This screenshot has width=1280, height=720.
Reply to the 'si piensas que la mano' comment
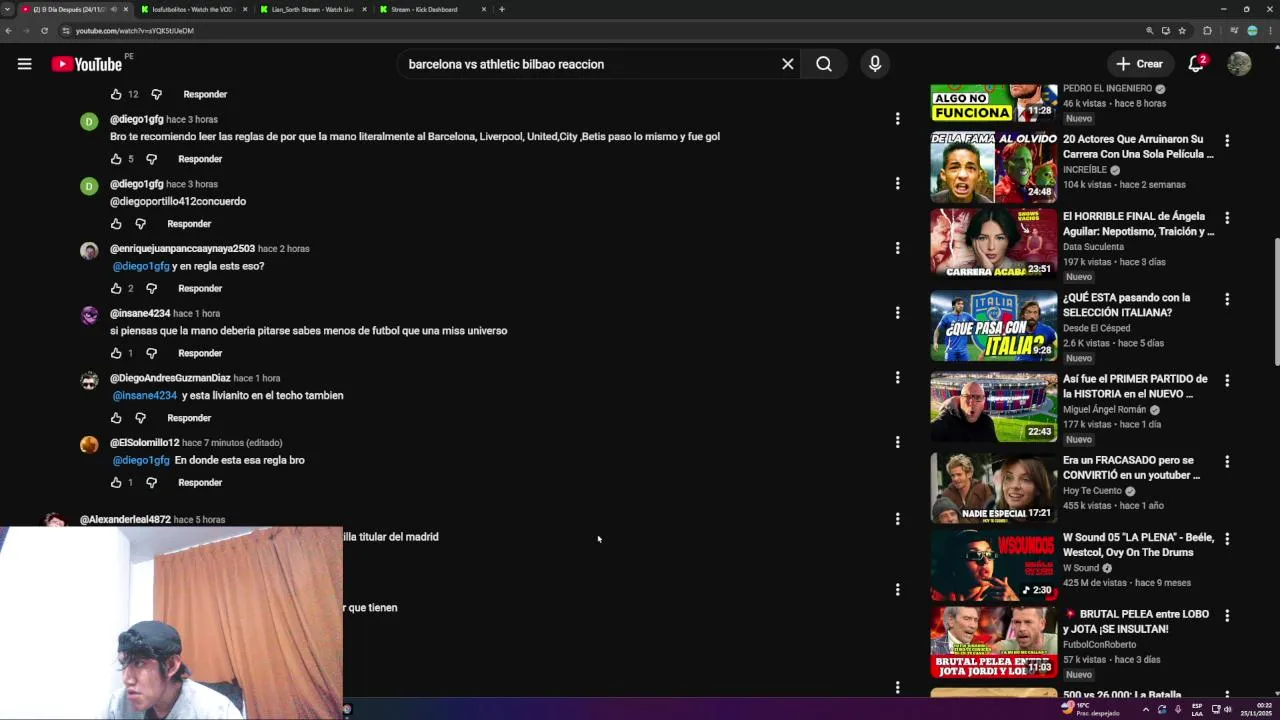point(200,353)
